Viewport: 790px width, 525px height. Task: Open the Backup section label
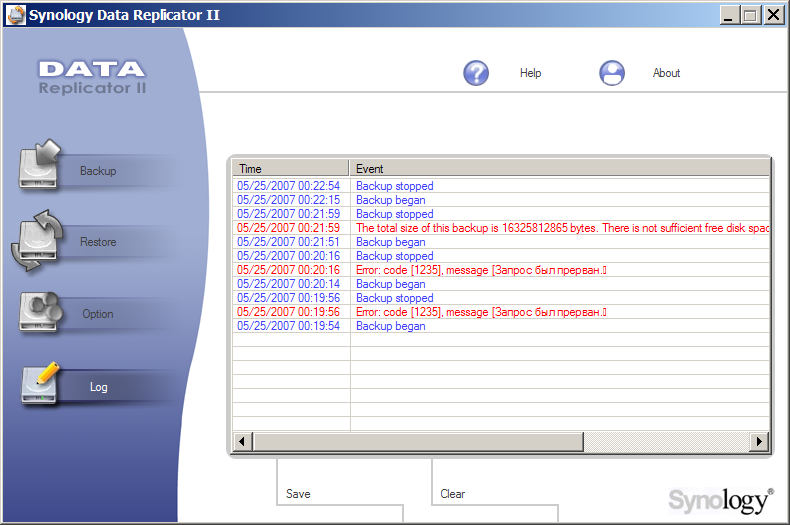(x=98, y=171)
